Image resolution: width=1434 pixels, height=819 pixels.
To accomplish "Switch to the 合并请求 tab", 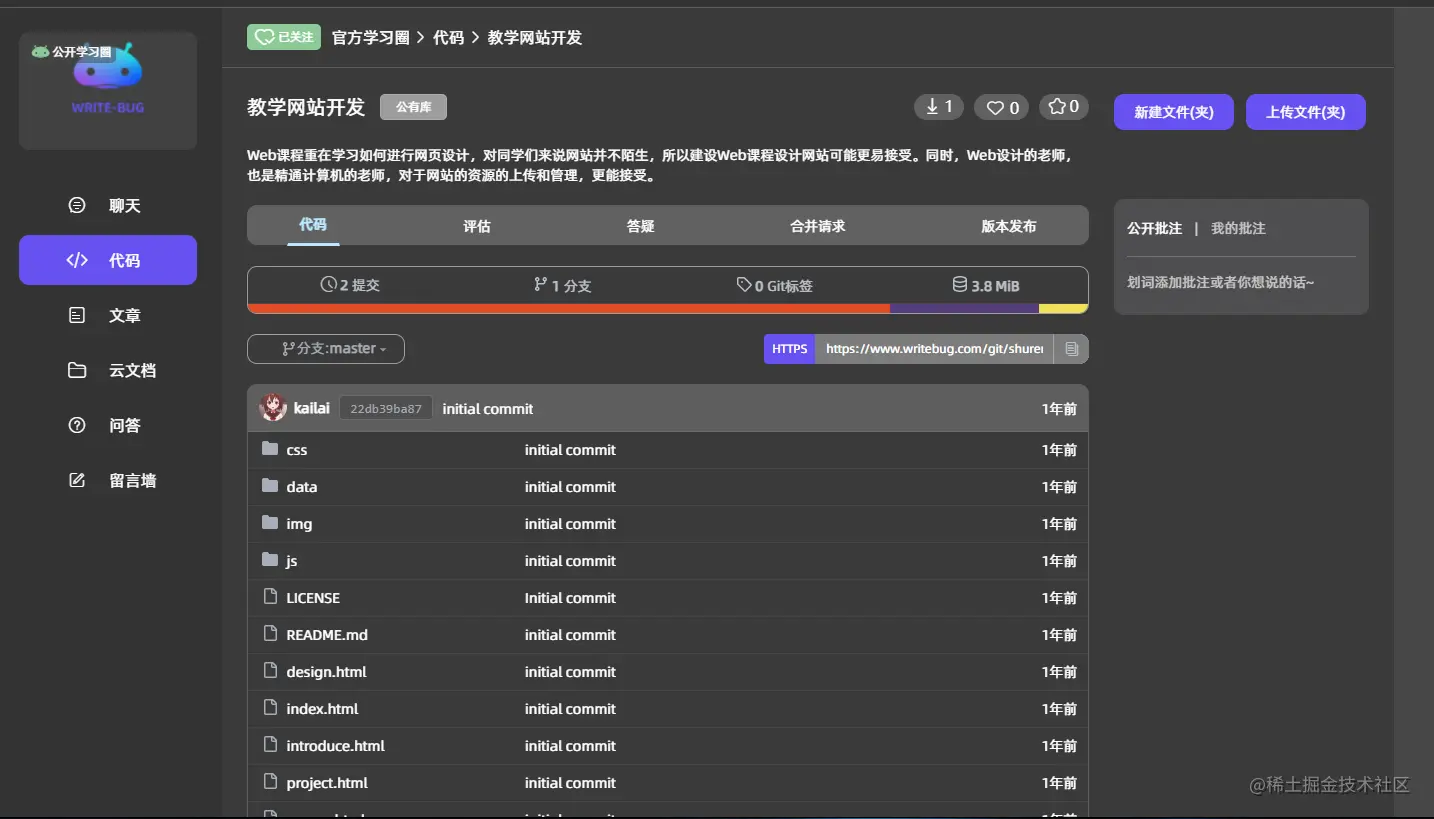I will pyautogui.click(x=818, y=226).
